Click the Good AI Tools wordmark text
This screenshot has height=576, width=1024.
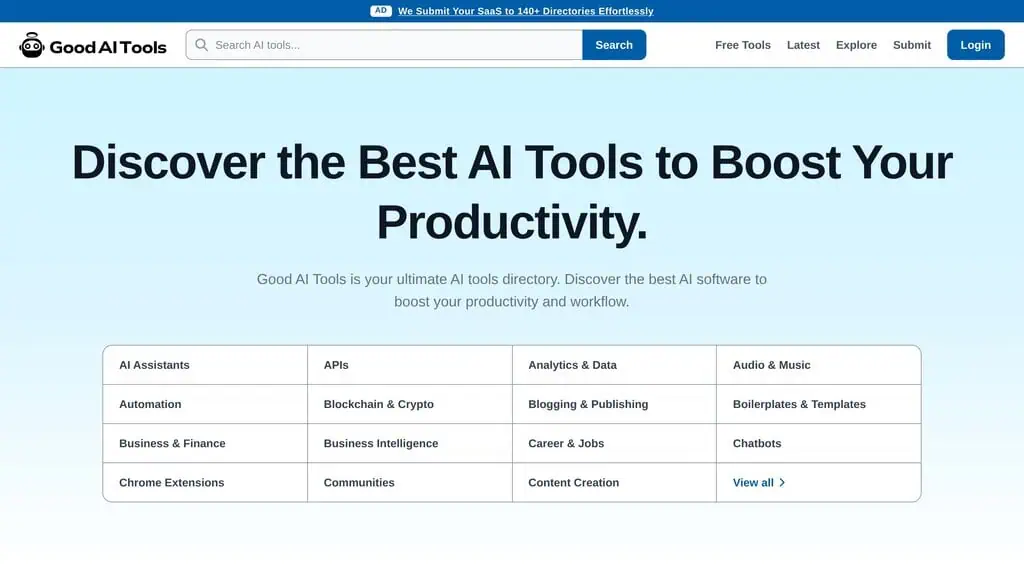click(x=108, y=47)
